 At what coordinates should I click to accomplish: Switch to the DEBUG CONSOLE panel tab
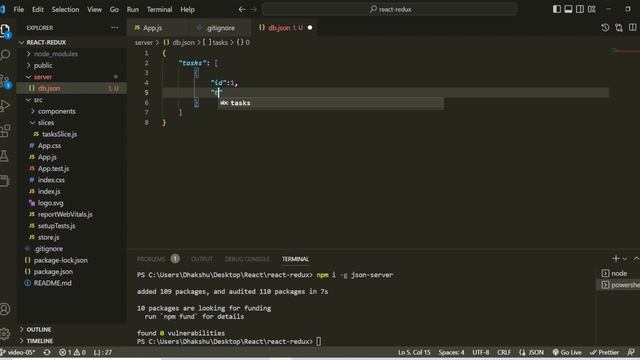click(x=247, y=259)
